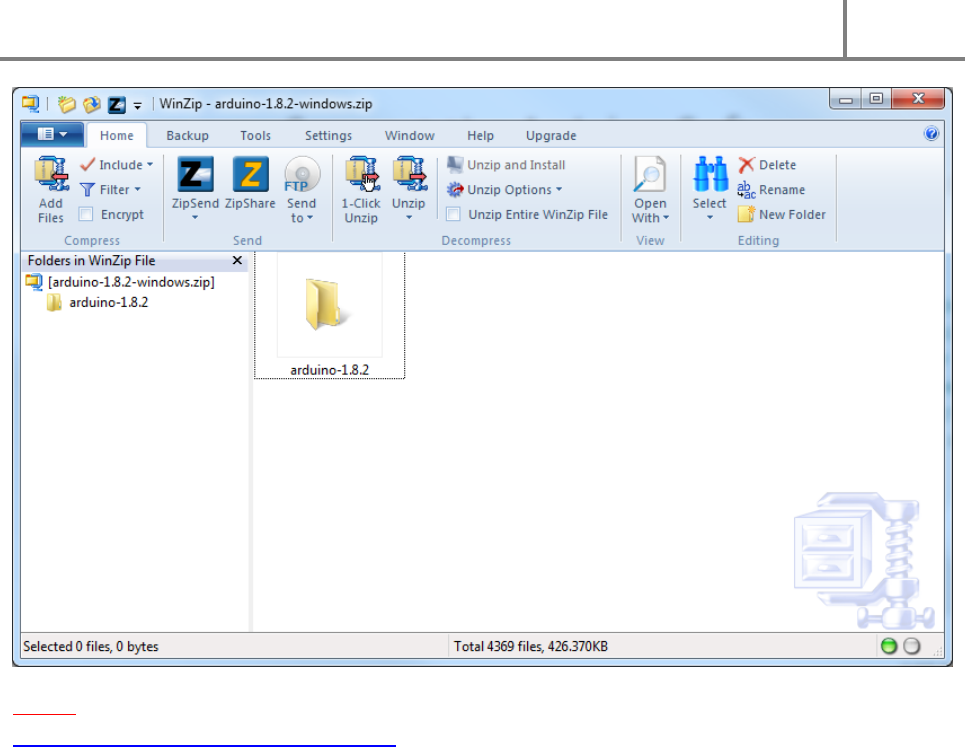Switch to the Backup tab
This screenshot has height=747, width=965.
click(x=187, y=135)
